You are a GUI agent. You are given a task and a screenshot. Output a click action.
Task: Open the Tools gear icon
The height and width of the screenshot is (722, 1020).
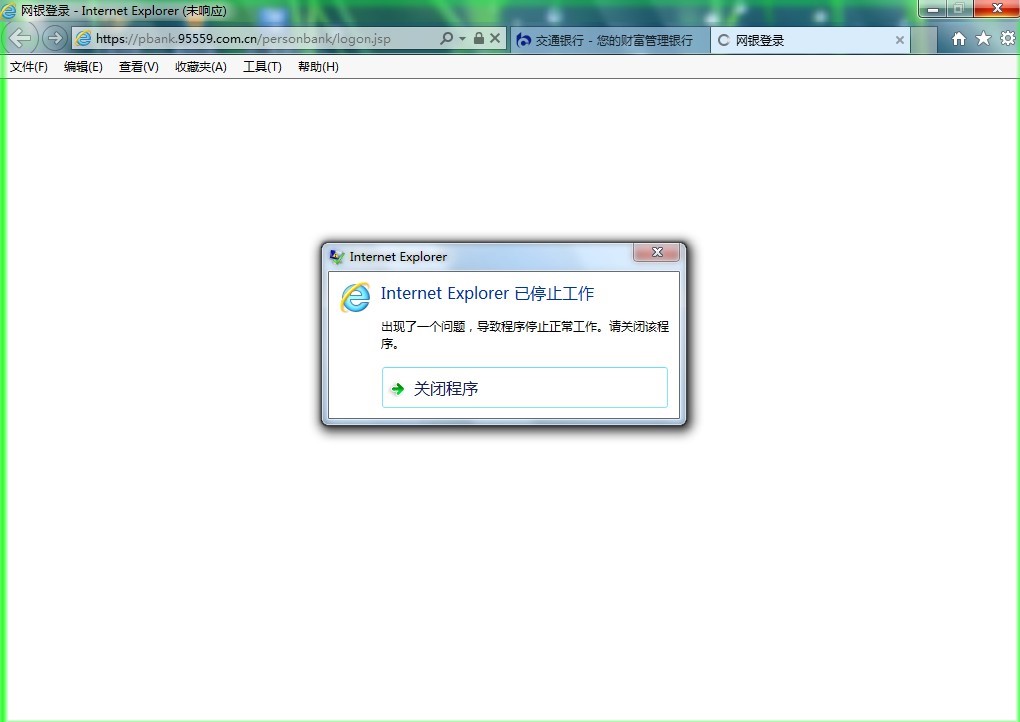(x=1008, y=39)
